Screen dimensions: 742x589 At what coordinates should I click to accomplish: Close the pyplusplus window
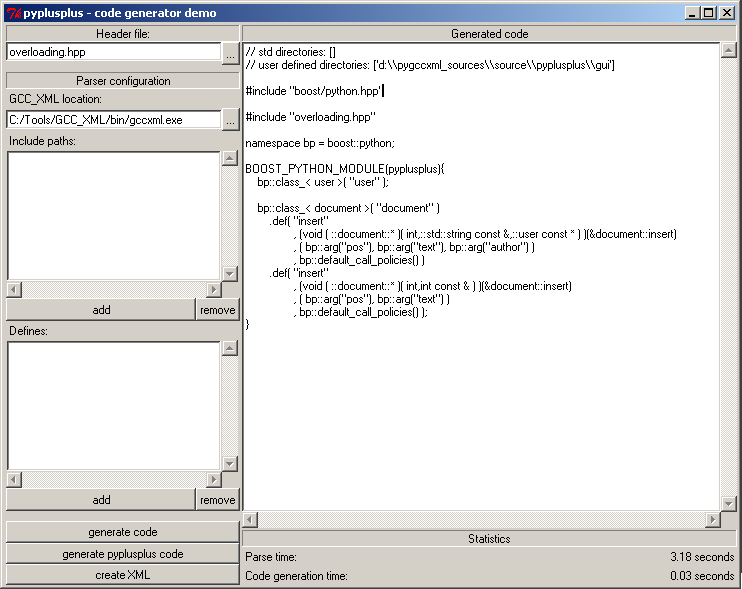(726, 13)
